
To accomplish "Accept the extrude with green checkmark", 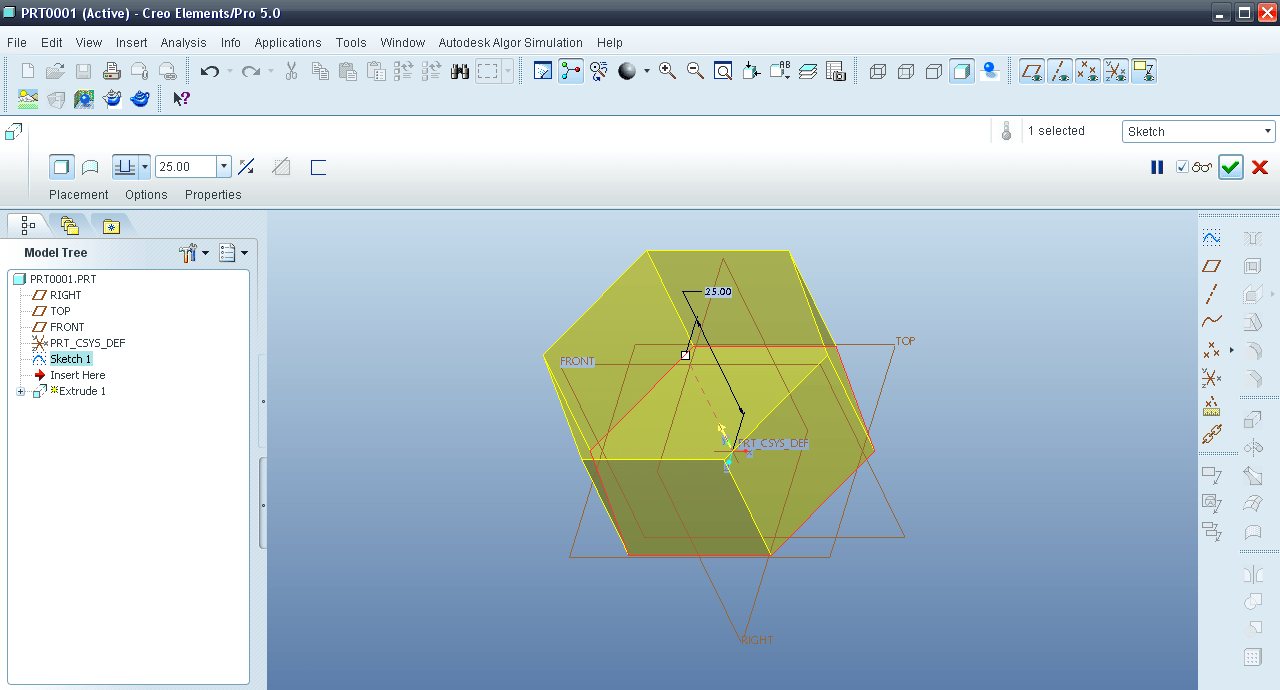I will click(x=1231, y=167).
